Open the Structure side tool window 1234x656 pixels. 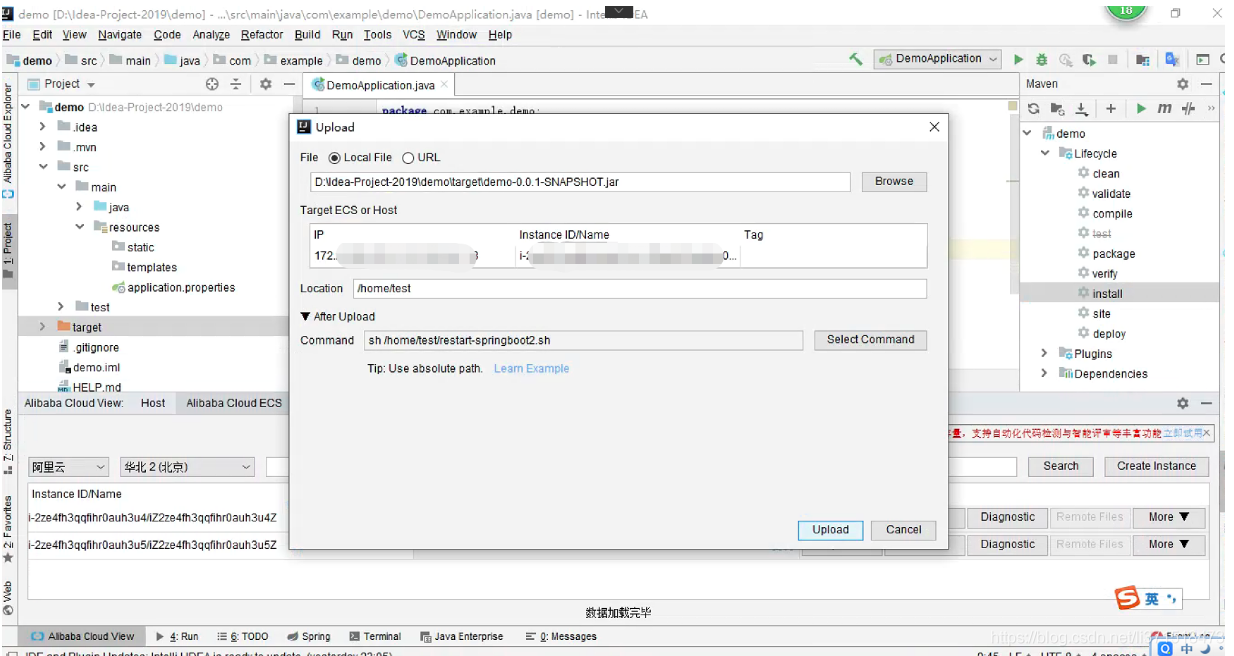tap(8, 441)
